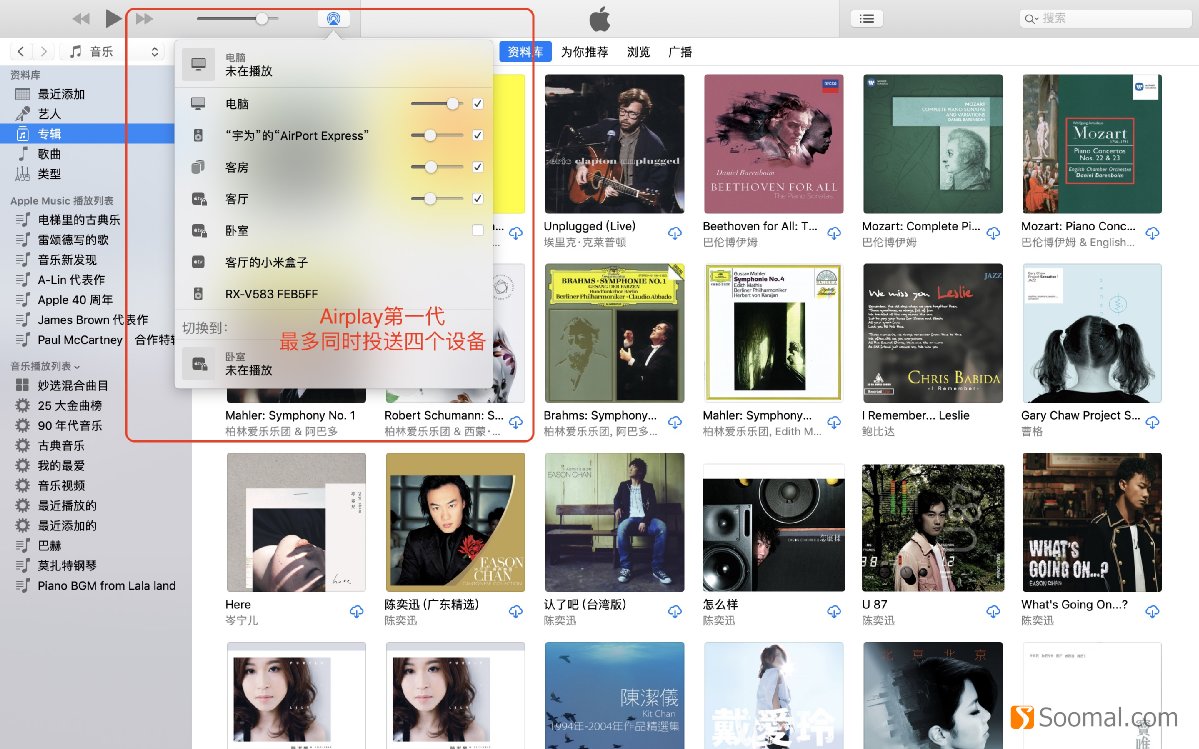Click the cloud icon on What's Going On...?
The width and height of the screenshot is (1199, 749).
click(x=1152, y=611)
